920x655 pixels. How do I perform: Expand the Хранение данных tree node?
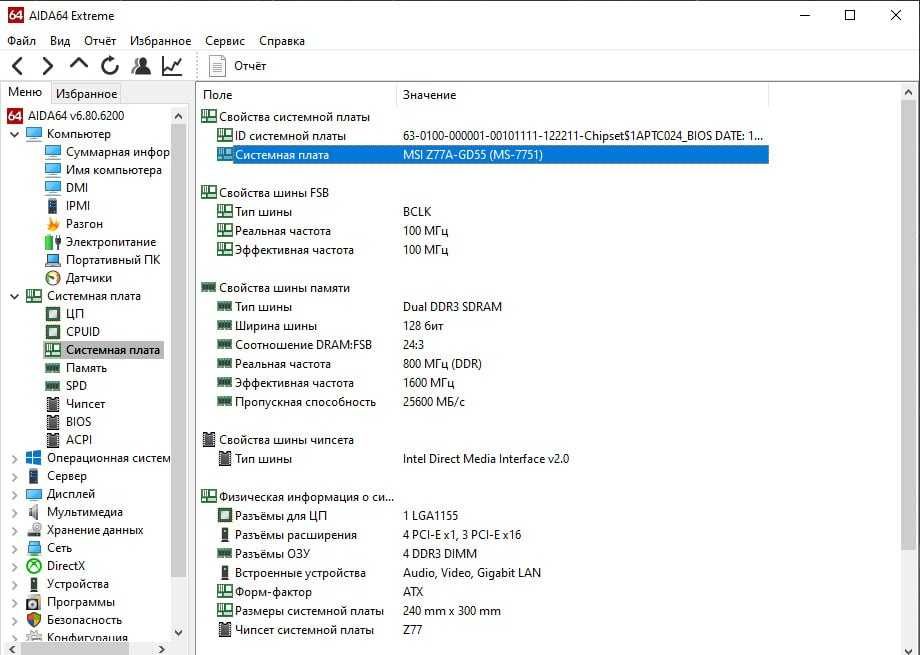click(x=15, y=531)
